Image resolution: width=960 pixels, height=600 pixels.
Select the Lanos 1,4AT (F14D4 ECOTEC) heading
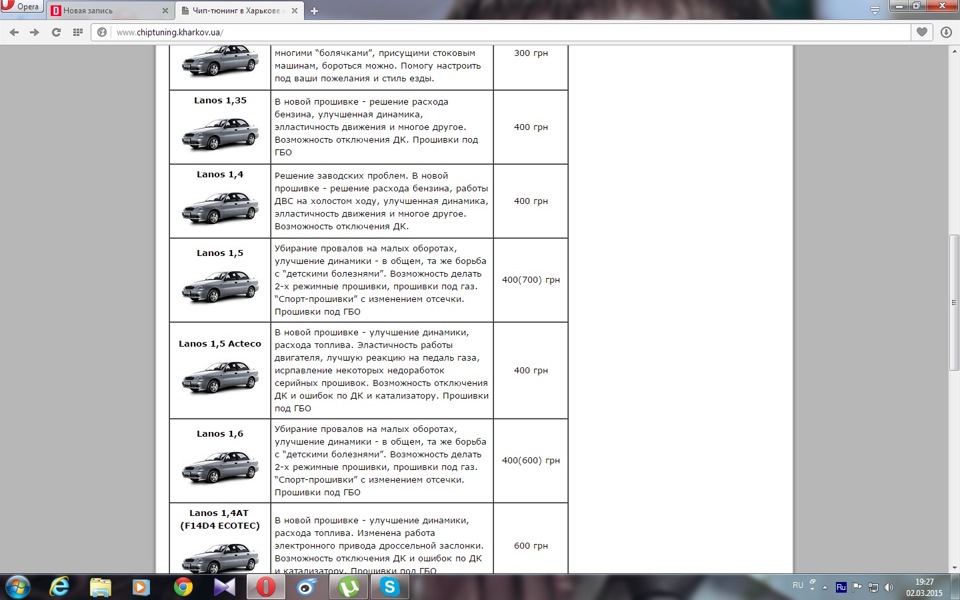pos(220,519)
